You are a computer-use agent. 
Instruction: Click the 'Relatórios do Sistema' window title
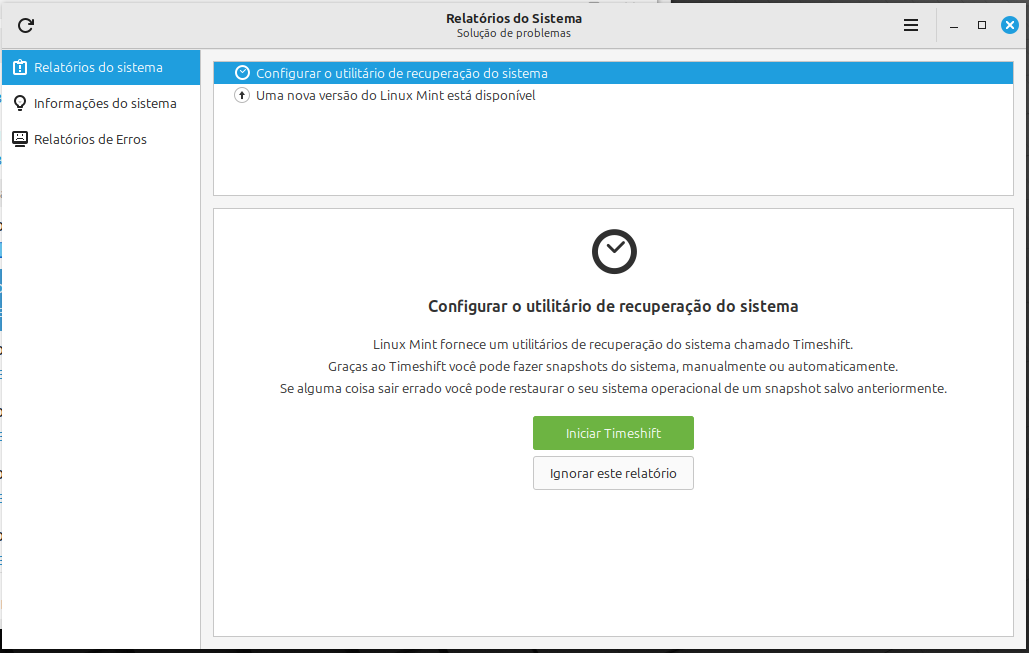514,18
